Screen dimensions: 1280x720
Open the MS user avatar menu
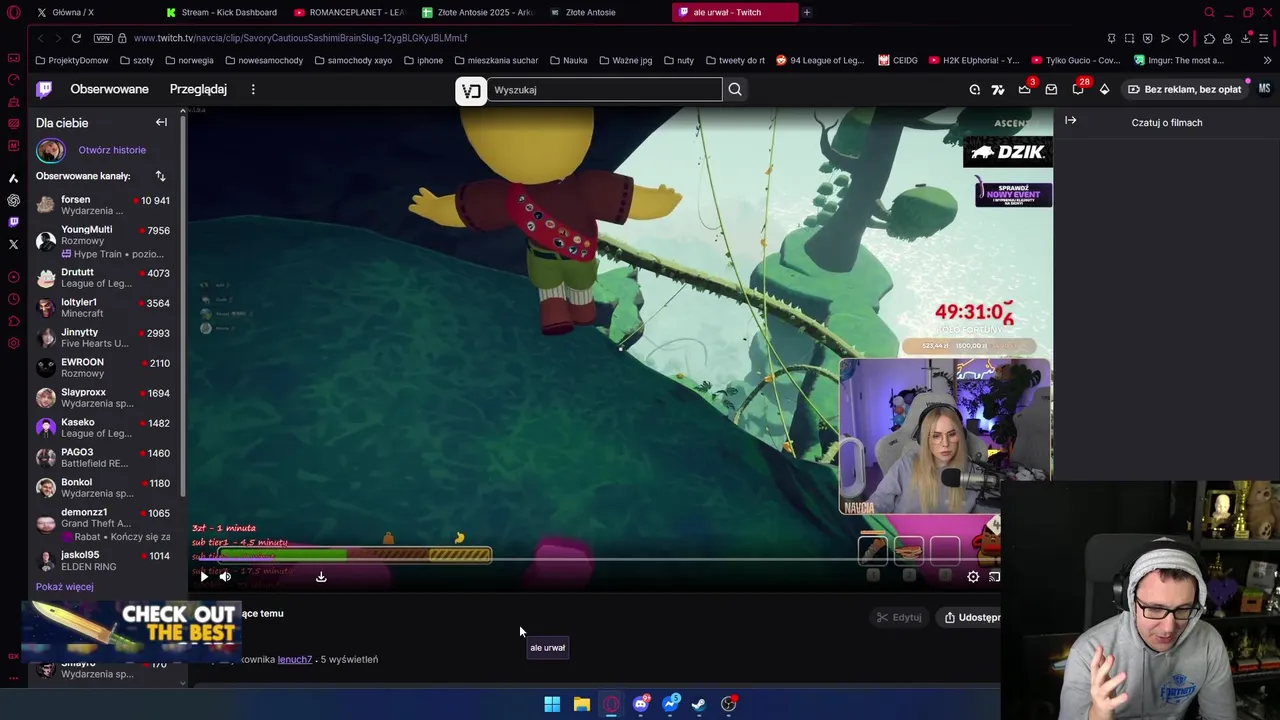[1264, 89]
